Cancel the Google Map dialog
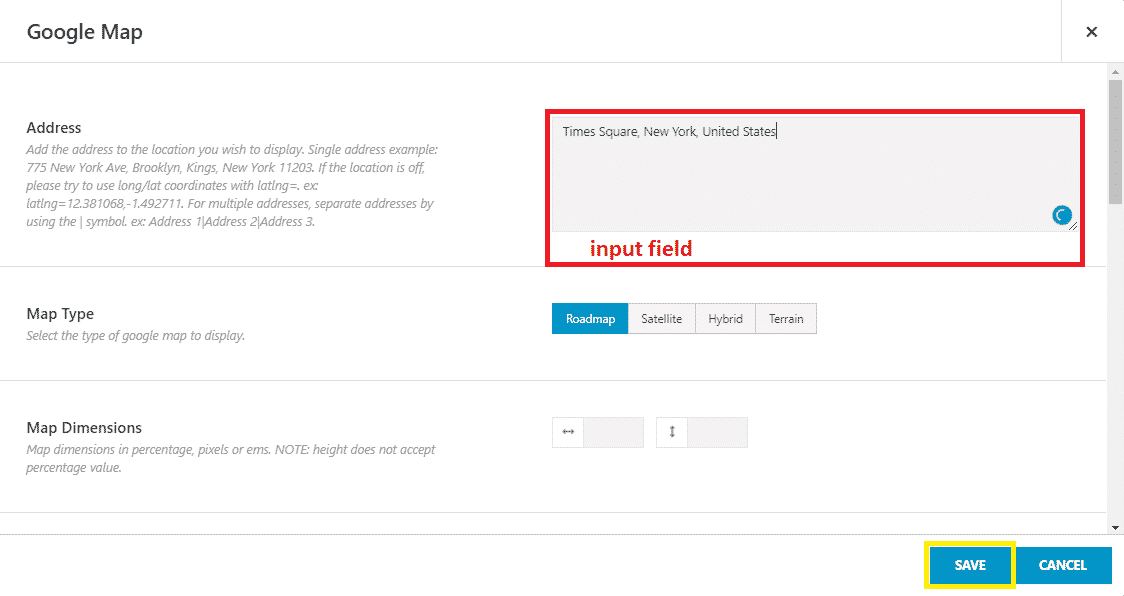Viewport: 1124px width, 596px height. pyautogui.click(x=1063, y=565)
